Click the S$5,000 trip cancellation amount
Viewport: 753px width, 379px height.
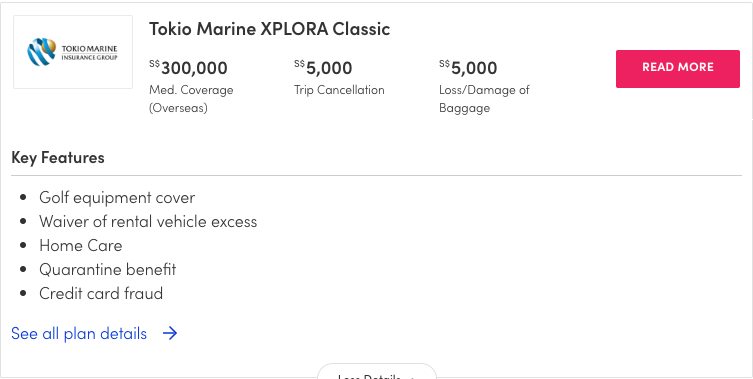pyautogui.click(x=323, y=68)
